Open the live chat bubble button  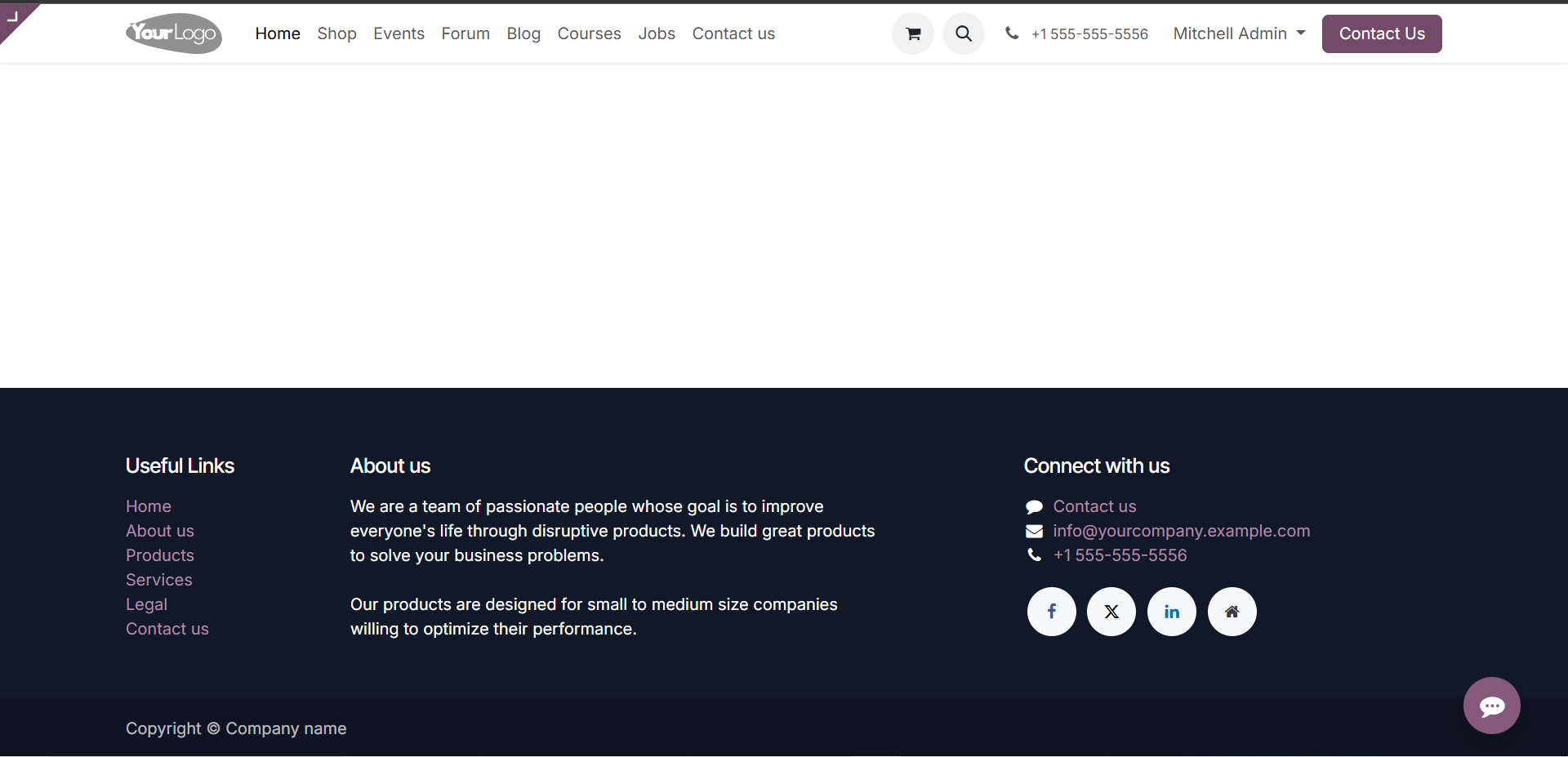coord(1491,706)
